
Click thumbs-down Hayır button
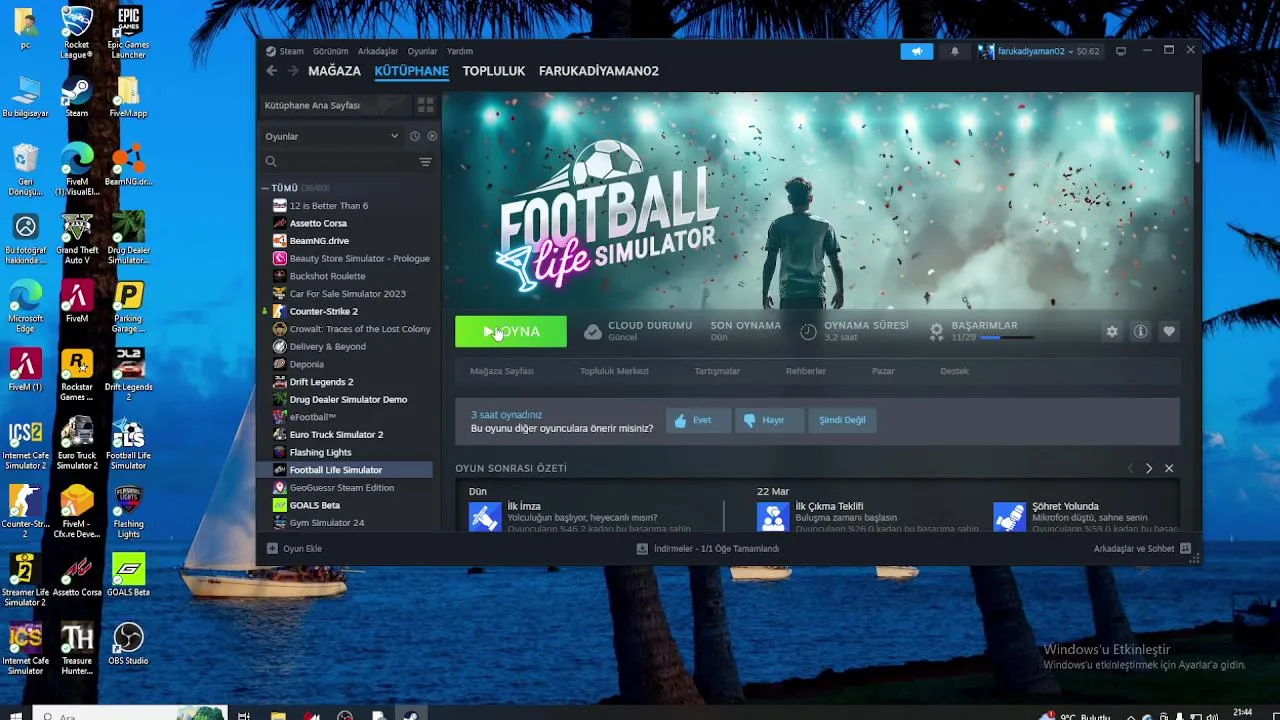pos(768,420)
